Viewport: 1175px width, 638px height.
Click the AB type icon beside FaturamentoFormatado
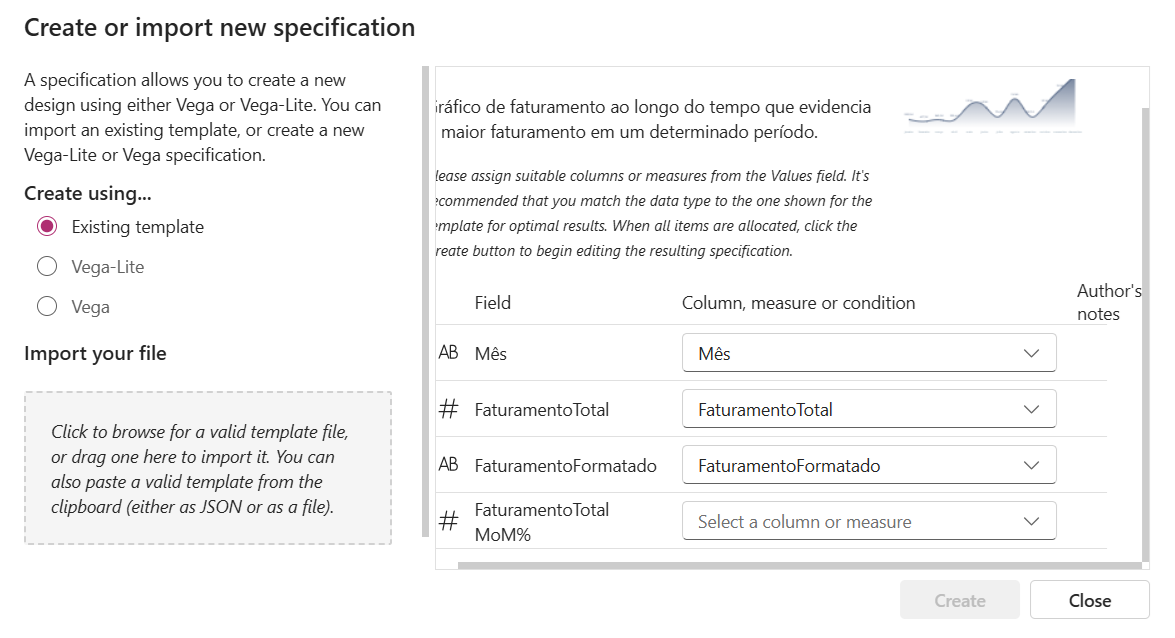[448, 465]
